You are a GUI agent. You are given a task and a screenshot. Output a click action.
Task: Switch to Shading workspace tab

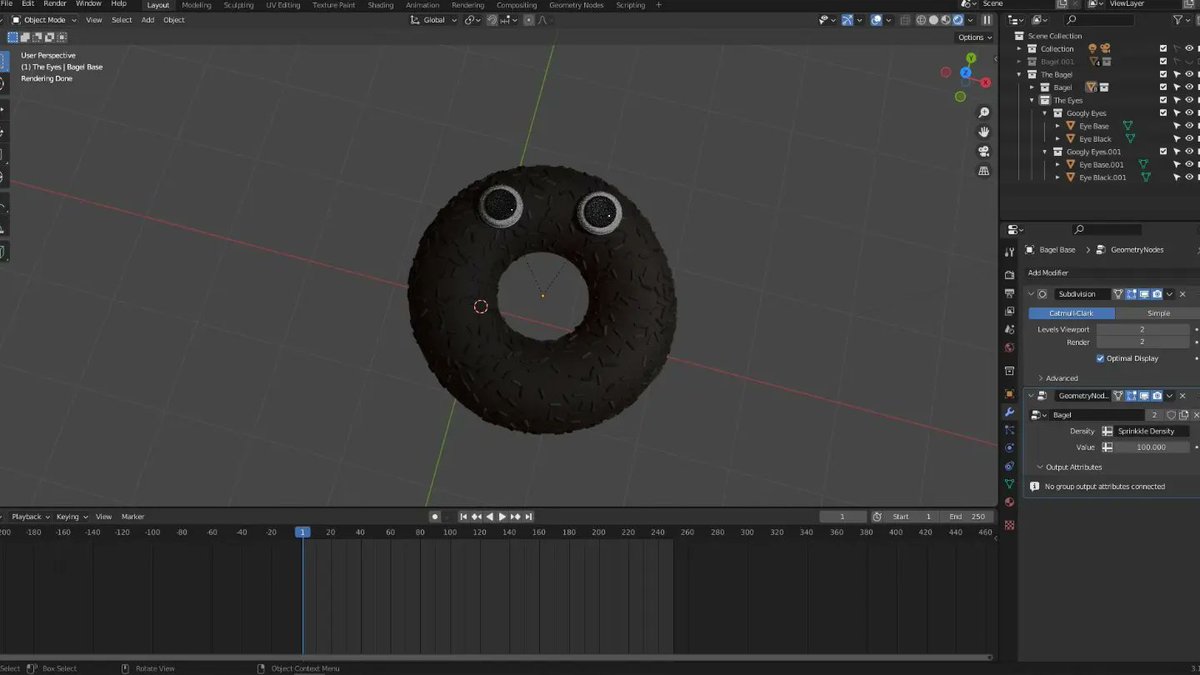380,5
